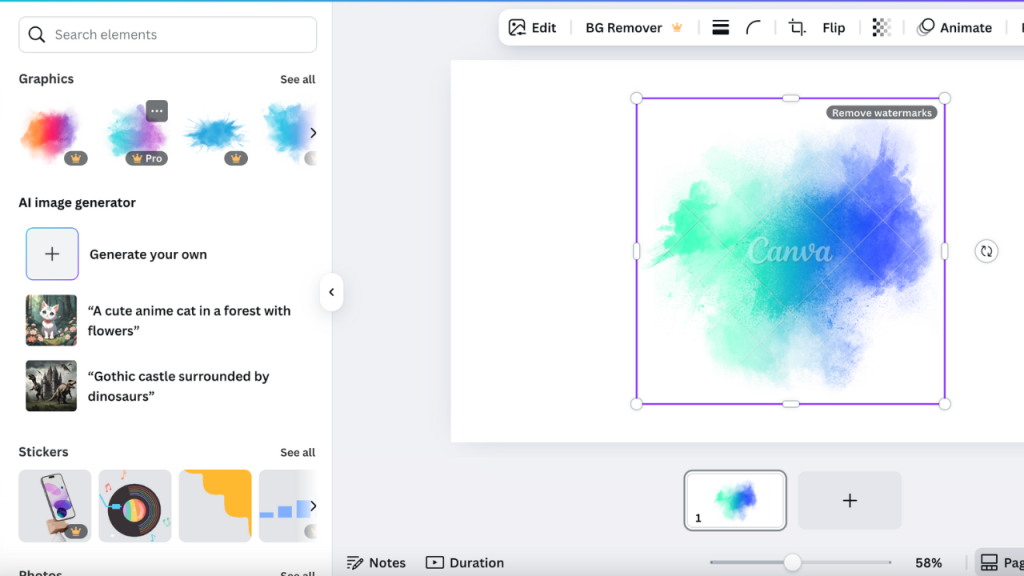This screenshot has height=576, width=1024.
Task: Select the spiky blue splash graphic
Action: click(x=216, y=133)
